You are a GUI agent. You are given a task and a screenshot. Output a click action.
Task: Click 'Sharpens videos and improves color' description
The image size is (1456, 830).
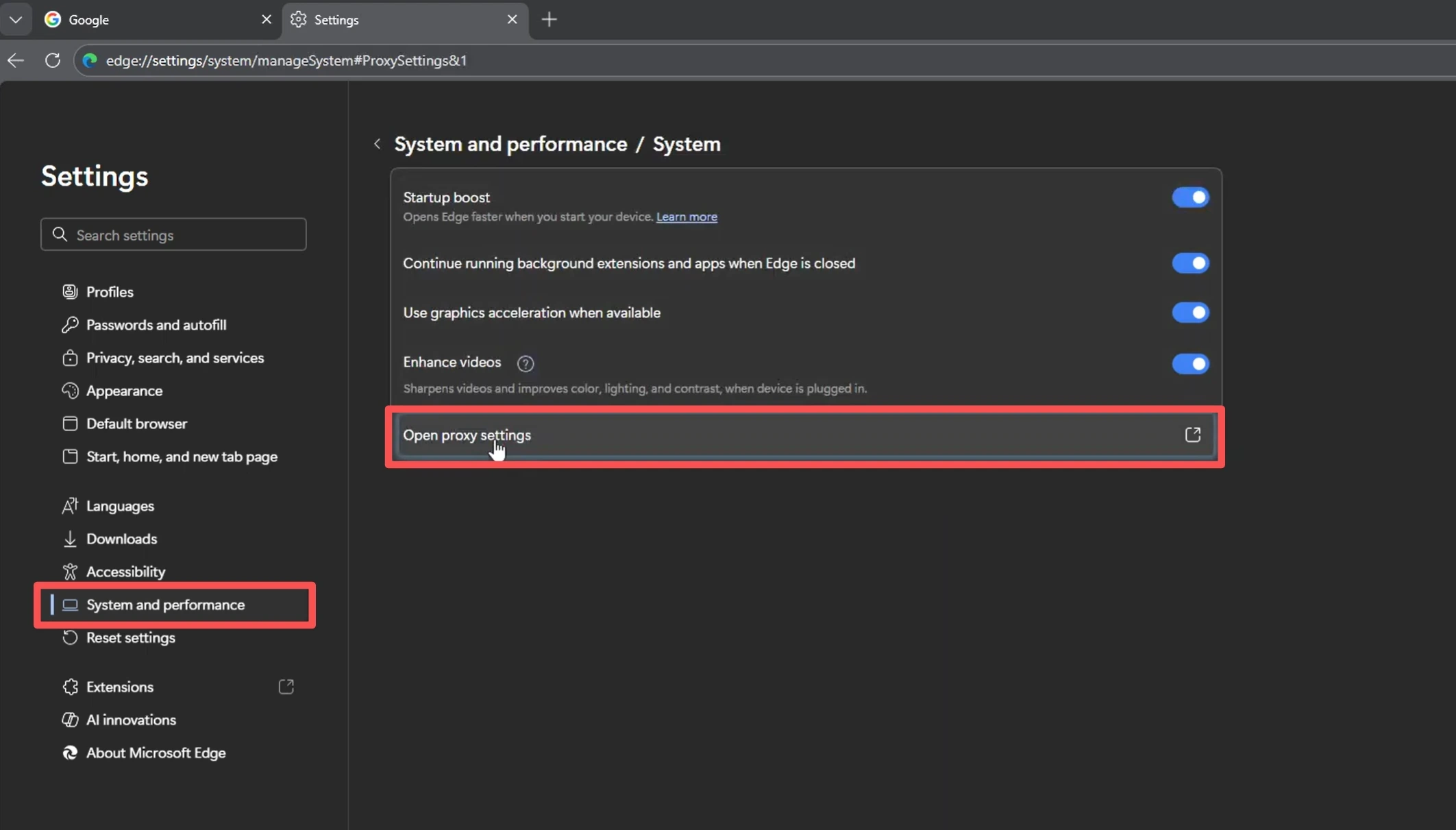click(x=635, y=389)
